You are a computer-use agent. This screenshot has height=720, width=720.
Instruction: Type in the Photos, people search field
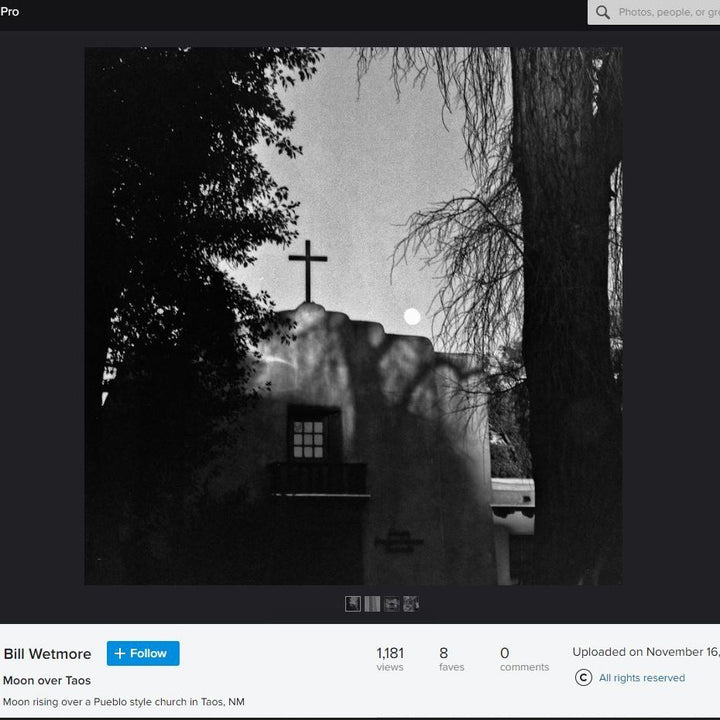coord(665,13)
